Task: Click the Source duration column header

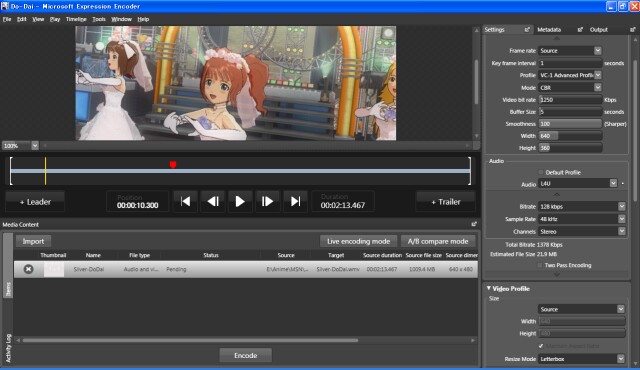Action: tap(382, 255)
